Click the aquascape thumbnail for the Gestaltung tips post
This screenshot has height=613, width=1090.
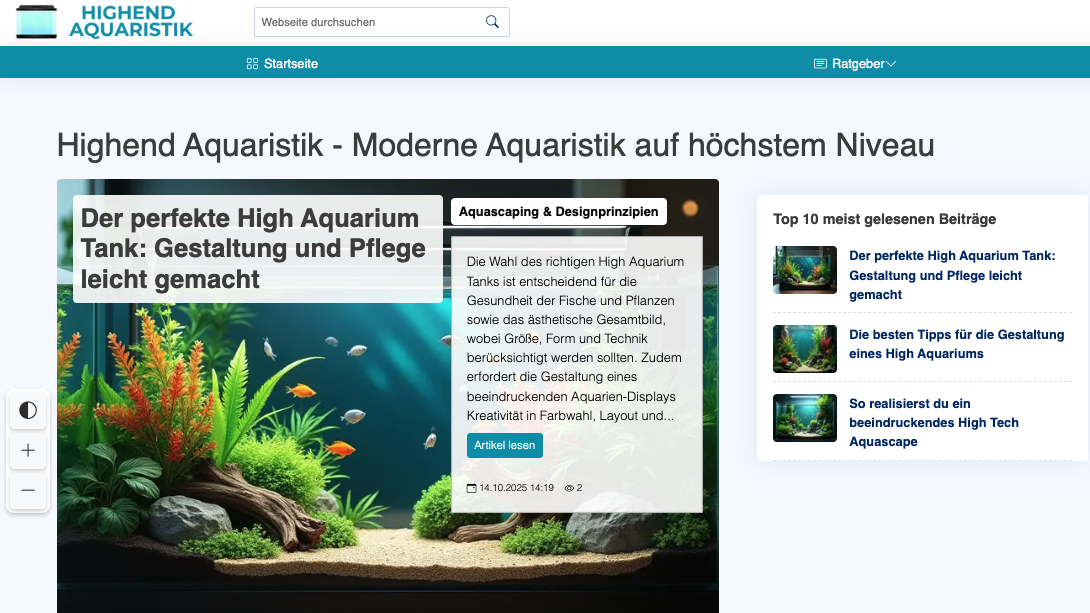click(804, 348)
